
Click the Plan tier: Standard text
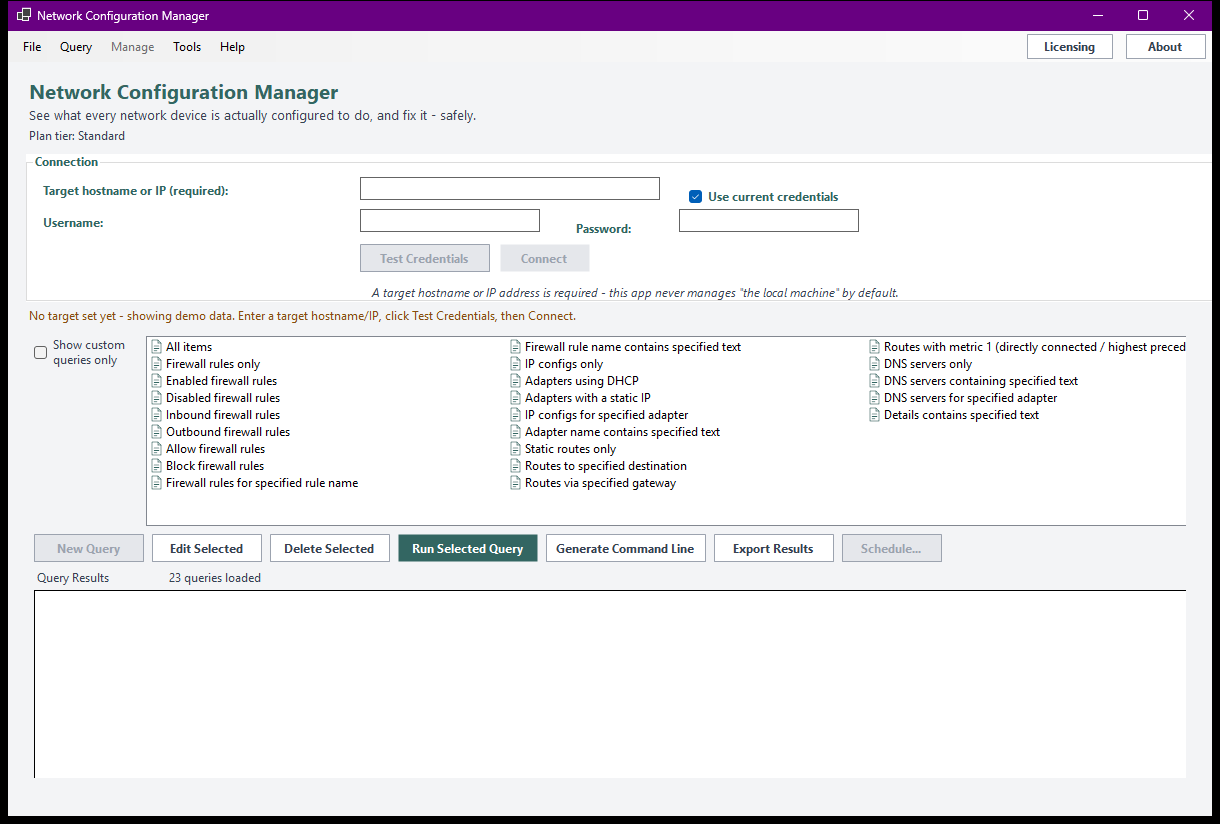coord(77,136)
